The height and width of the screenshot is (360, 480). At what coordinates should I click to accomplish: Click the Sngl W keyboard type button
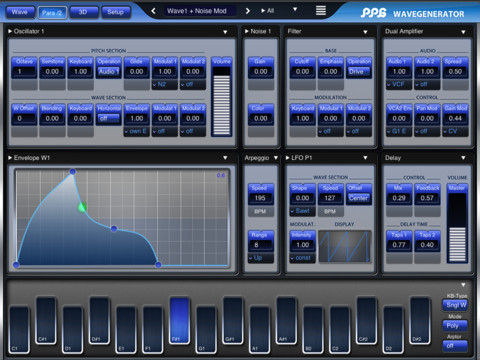point(455,305)
